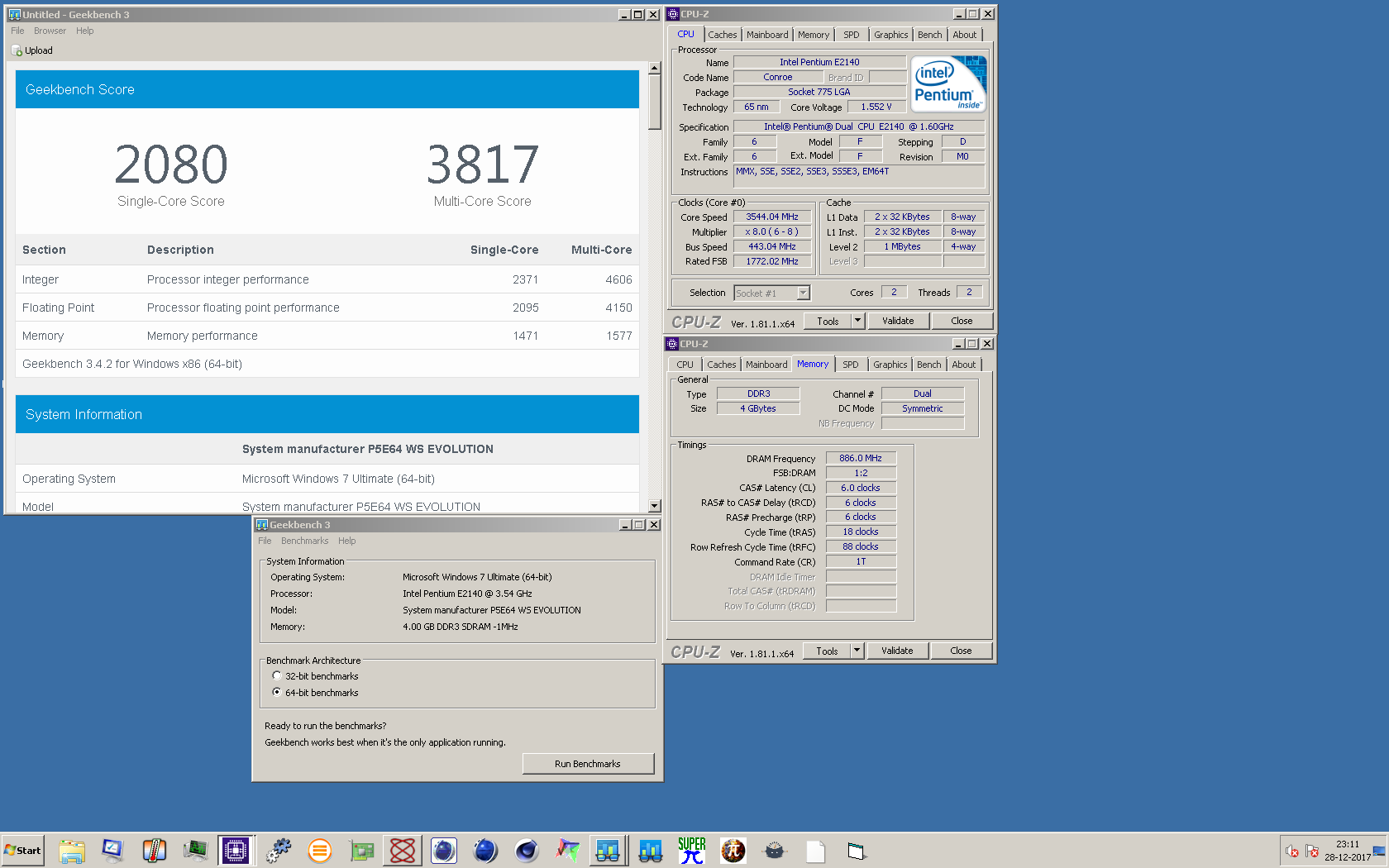The image size is (1389, 868).
Task: Click scrollbar down arrow in Geekbench results
Action: tap(654, 506)
